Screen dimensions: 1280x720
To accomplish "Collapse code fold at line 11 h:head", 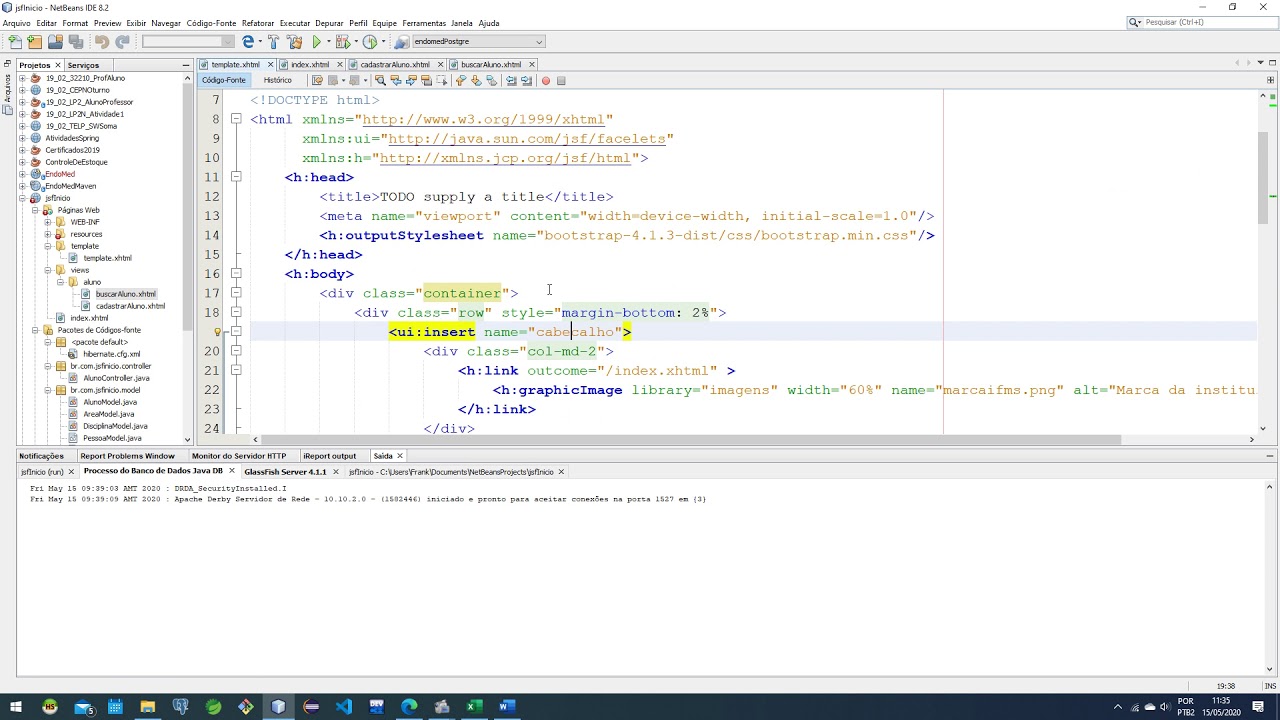I will coord(236,177).
